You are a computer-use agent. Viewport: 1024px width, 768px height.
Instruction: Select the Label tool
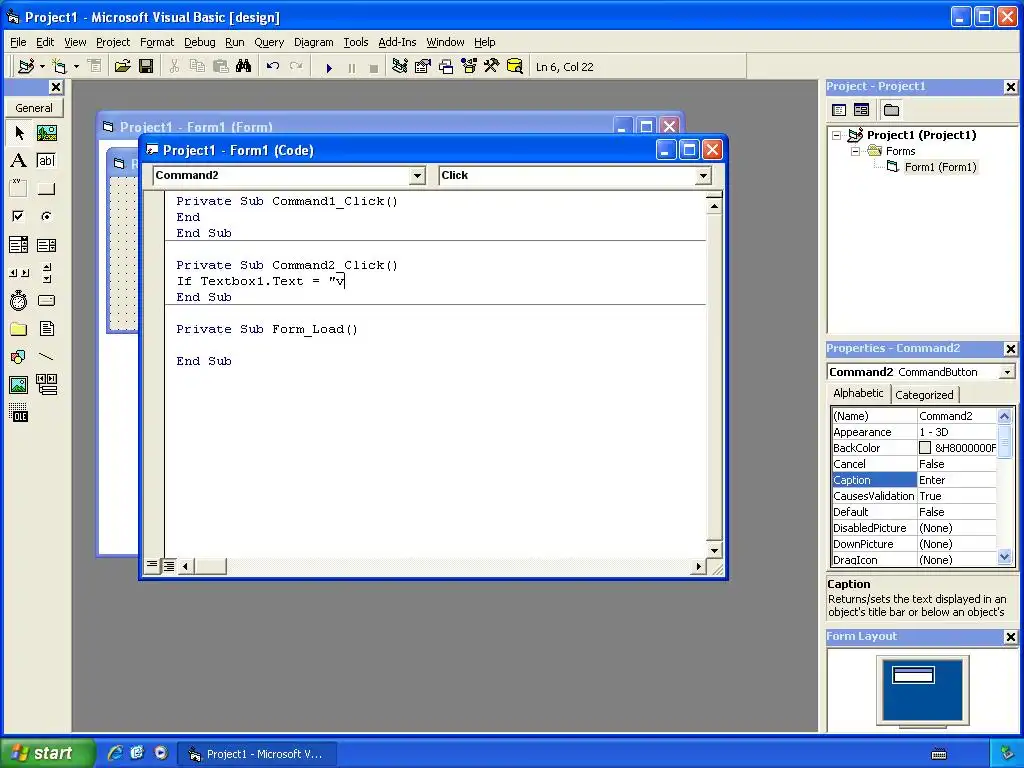19,161
